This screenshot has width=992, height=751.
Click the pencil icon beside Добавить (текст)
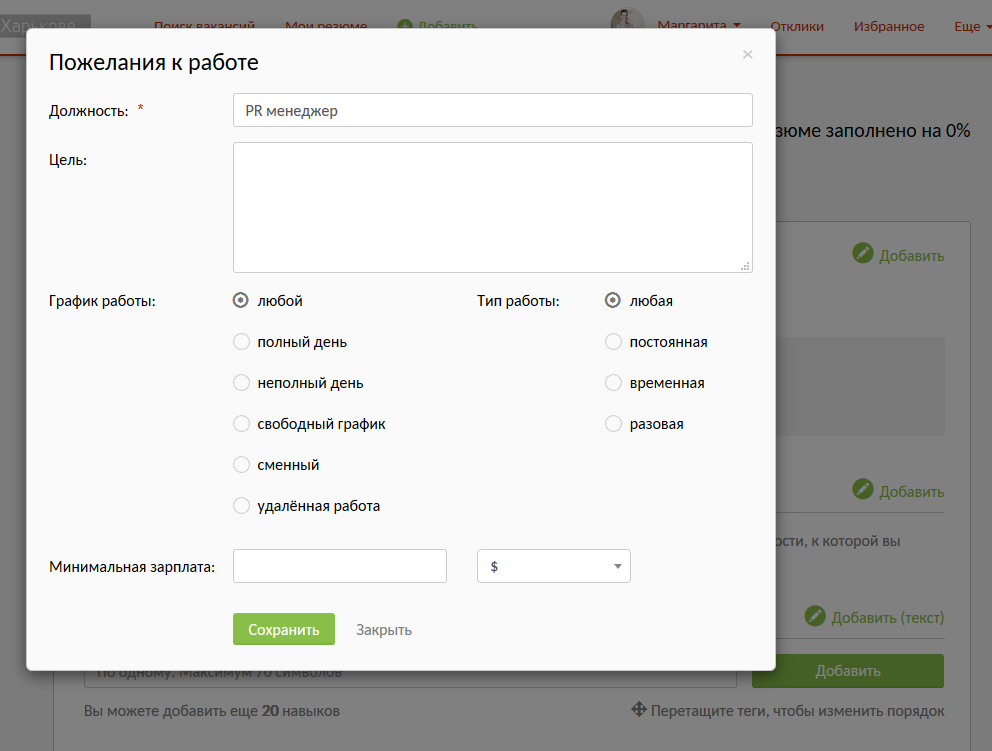816,617
